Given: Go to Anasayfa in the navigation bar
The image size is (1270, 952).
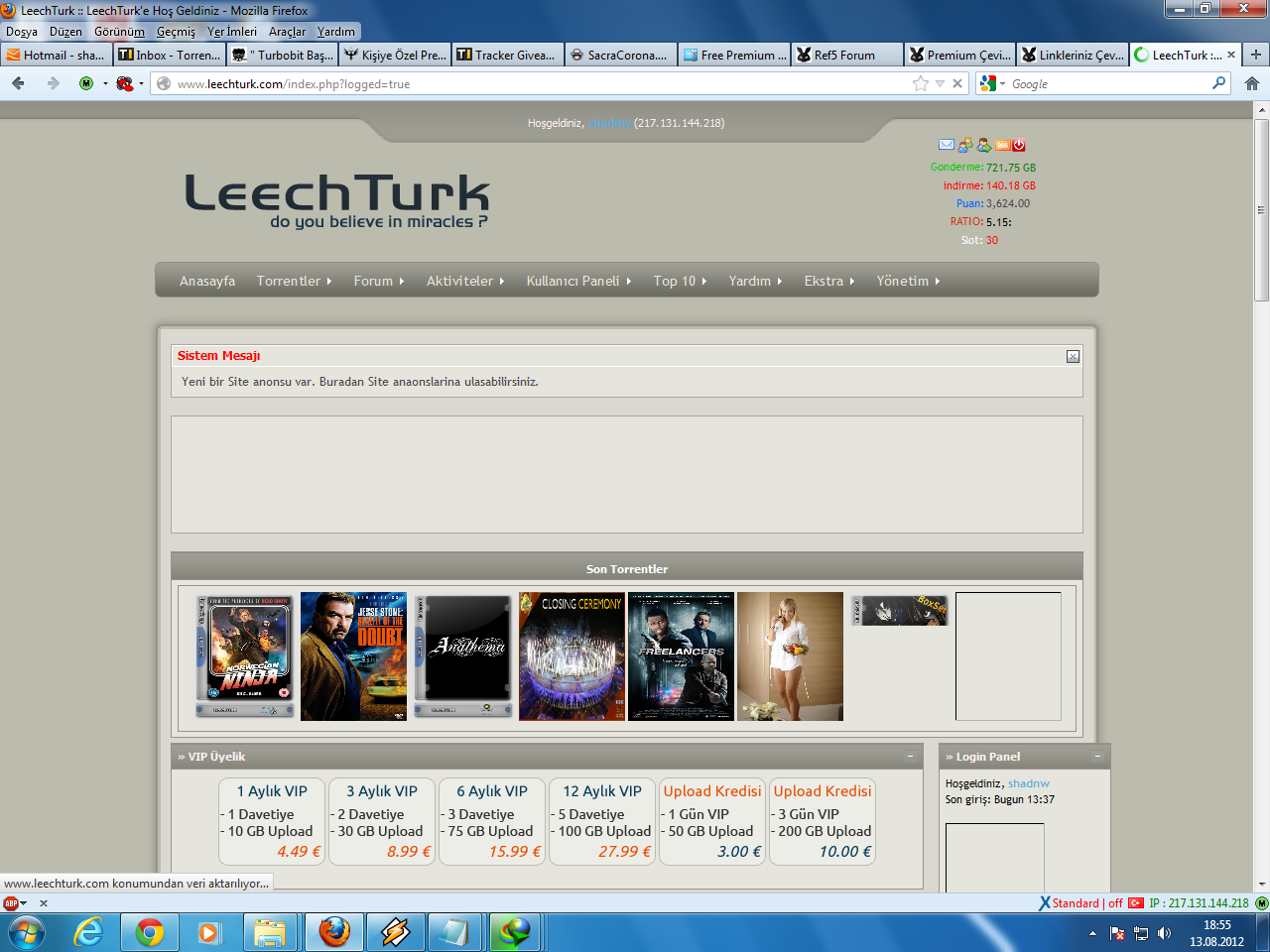Looking at the screenshot, I should coord(207,281).
